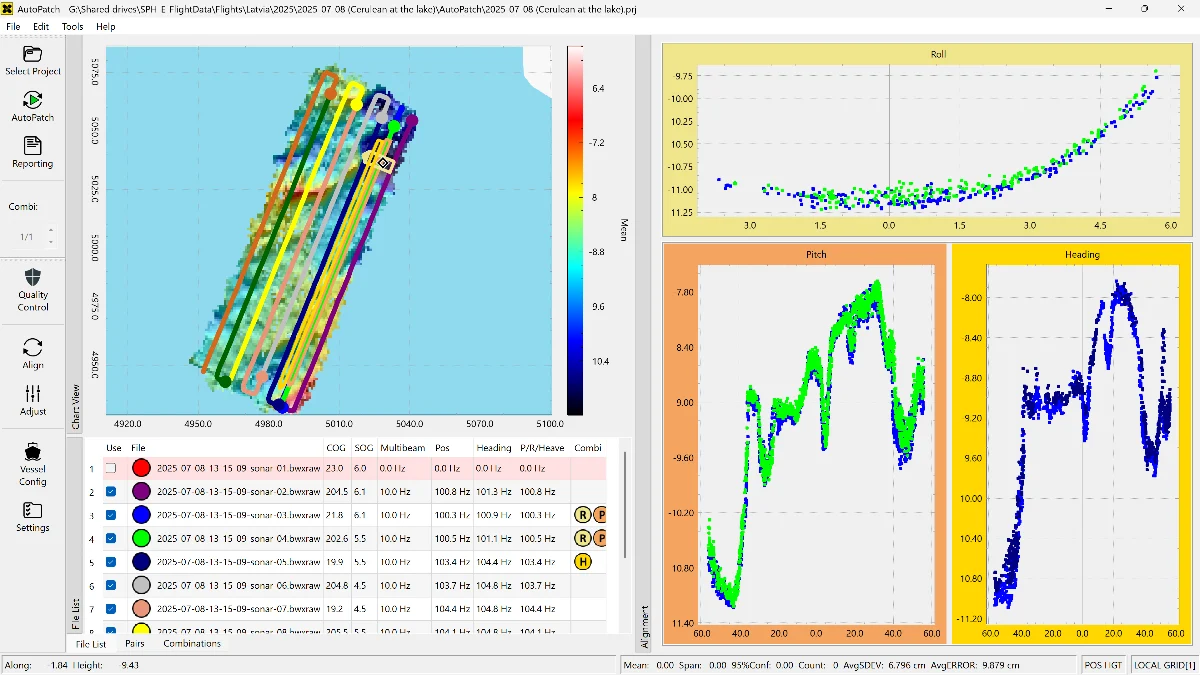Open the Help menu
The width and height of the screenshot is (1200, 675).
tap(106, 27)
